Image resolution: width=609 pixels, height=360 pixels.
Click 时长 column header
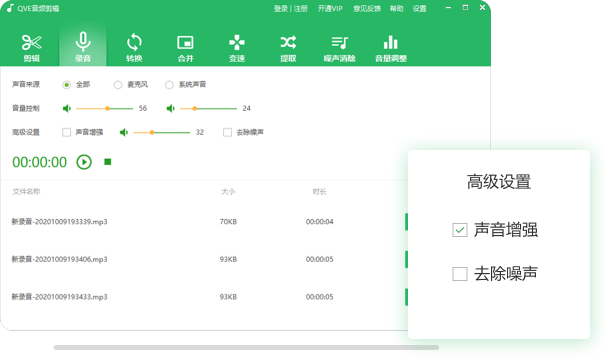[319, 191]
